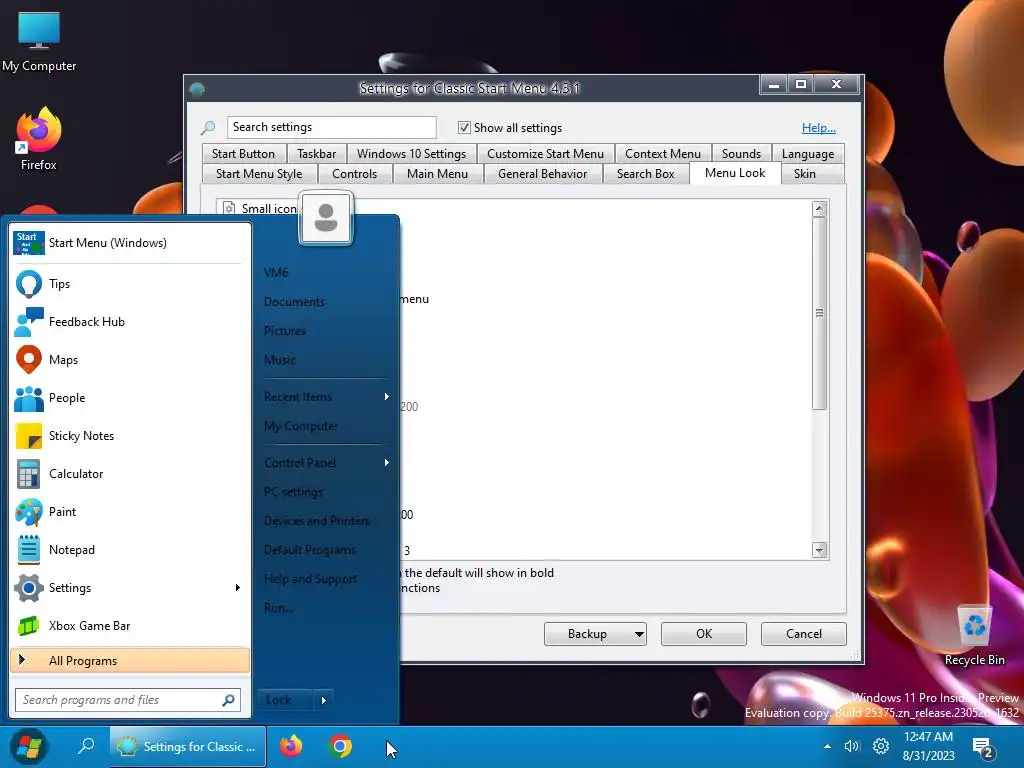Click the start menu search magnifier
The image size is (1024, 768).
pos(228,700)
